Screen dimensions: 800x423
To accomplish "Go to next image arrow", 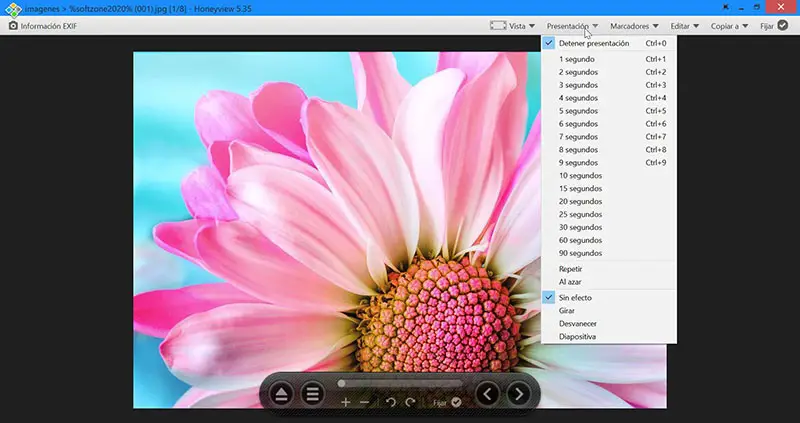I will 519,394.
